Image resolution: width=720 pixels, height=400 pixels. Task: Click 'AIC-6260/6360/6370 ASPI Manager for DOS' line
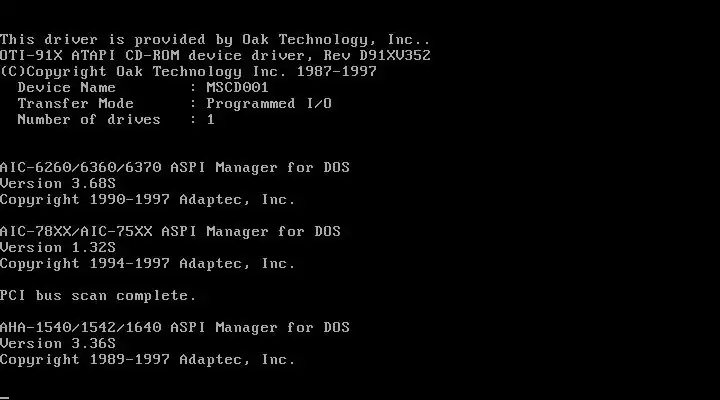click(175, 168)
